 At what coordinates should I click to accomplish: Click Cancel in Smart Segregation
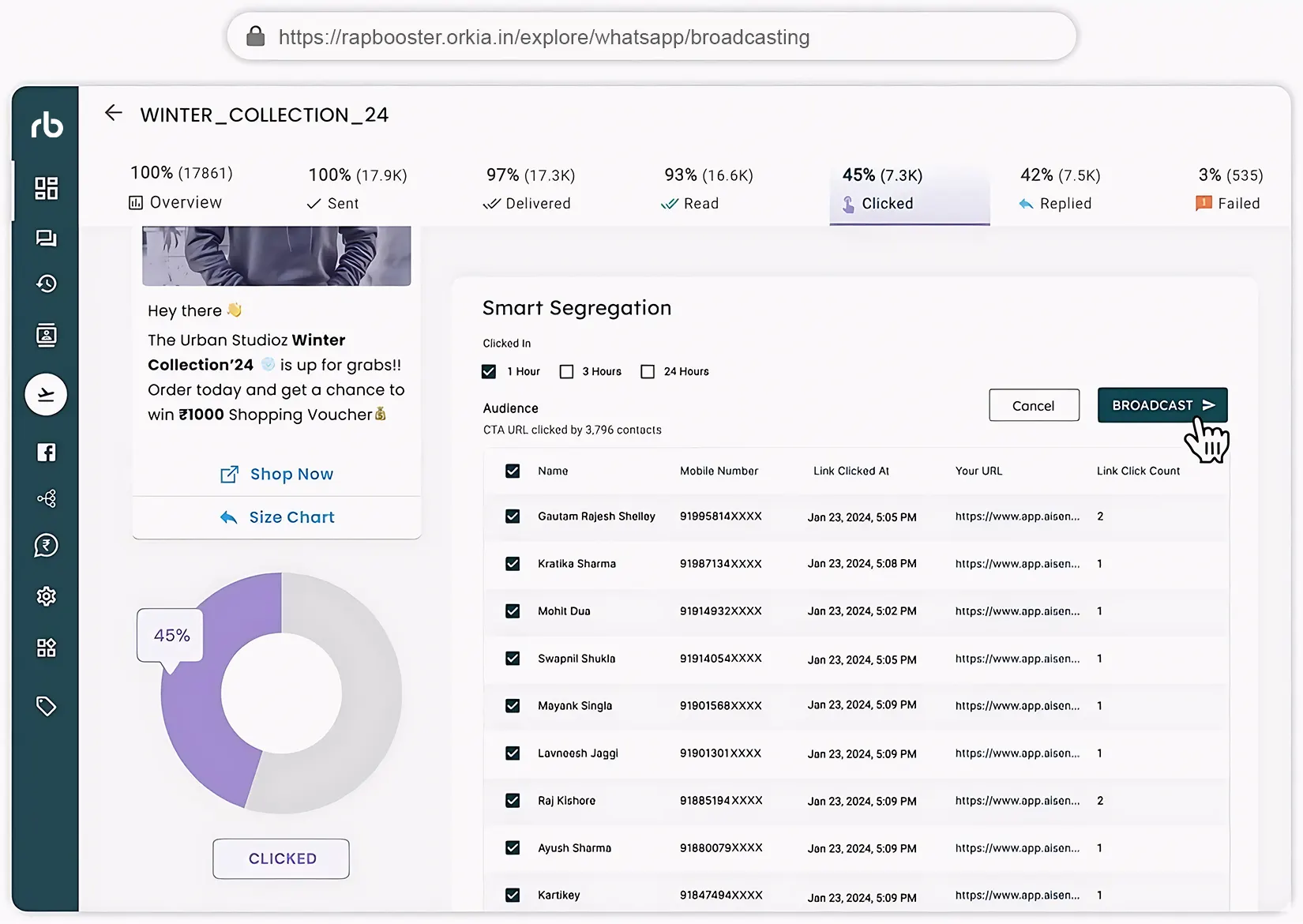[1034, 404]
